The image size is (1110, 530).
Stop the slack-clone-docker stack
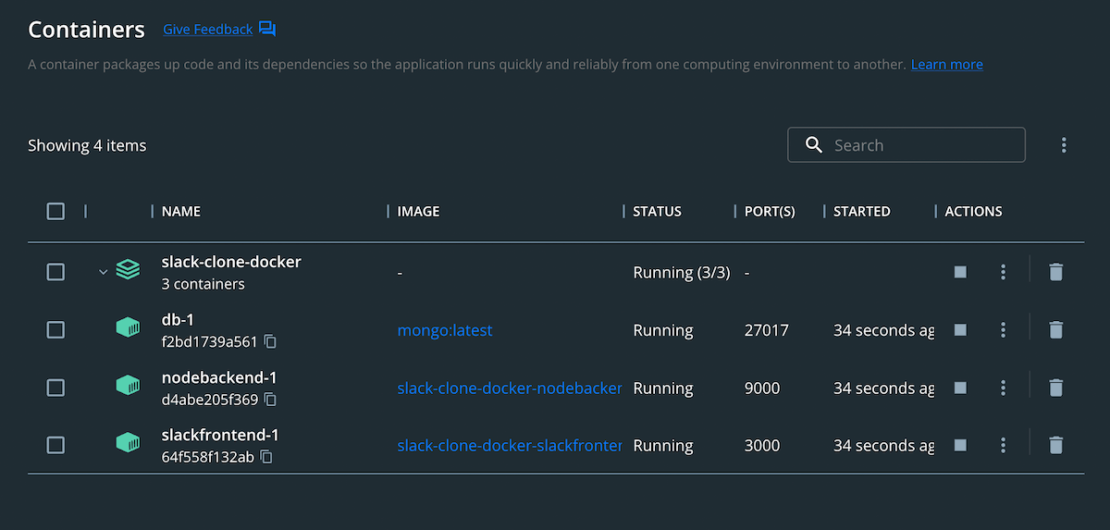click(960, 272)
